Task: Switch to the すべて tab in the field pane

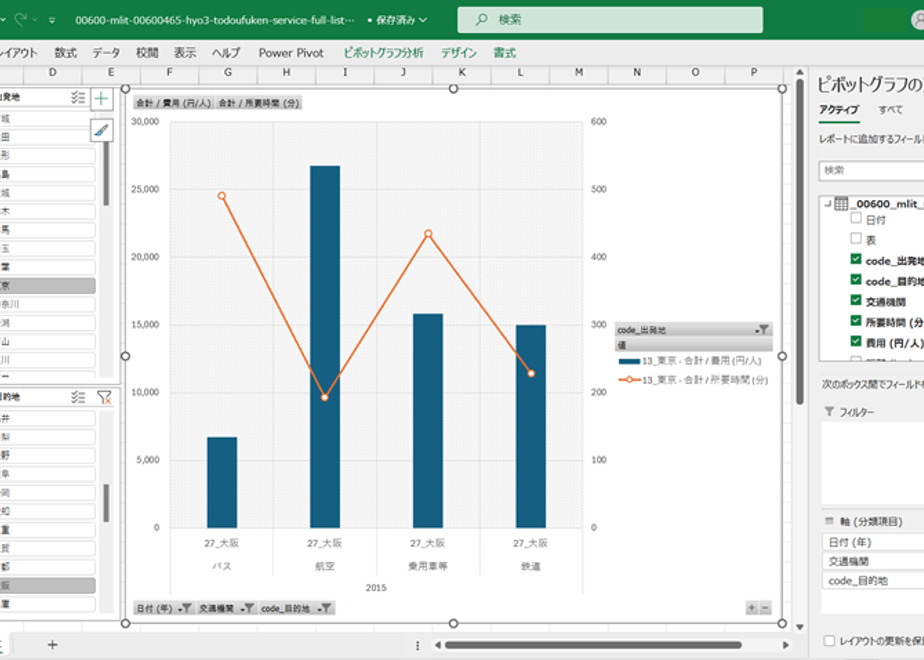Action: pos(890,110)
